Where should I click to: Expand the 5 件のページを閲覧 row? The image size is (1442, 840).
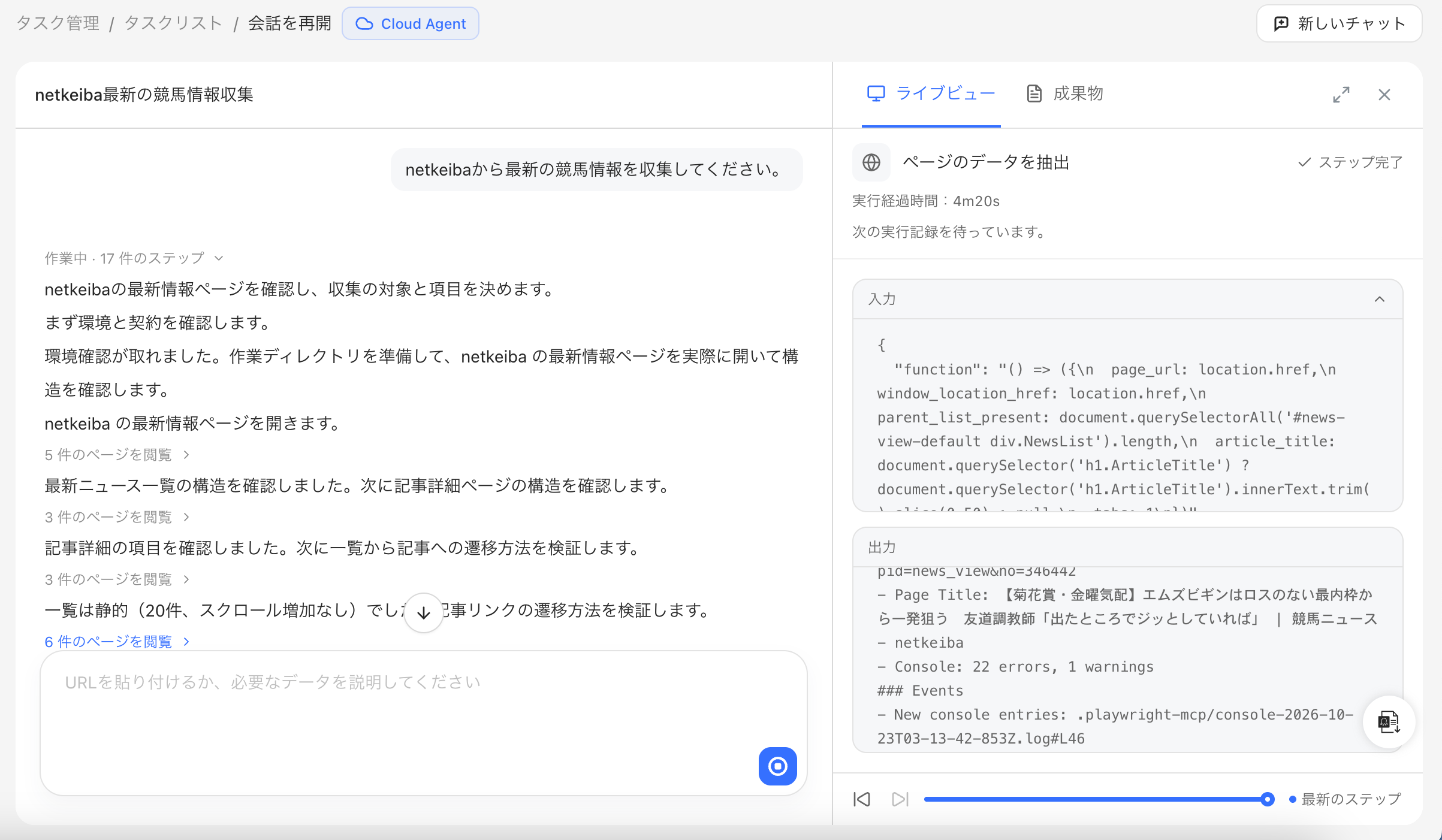click(117, 455)
